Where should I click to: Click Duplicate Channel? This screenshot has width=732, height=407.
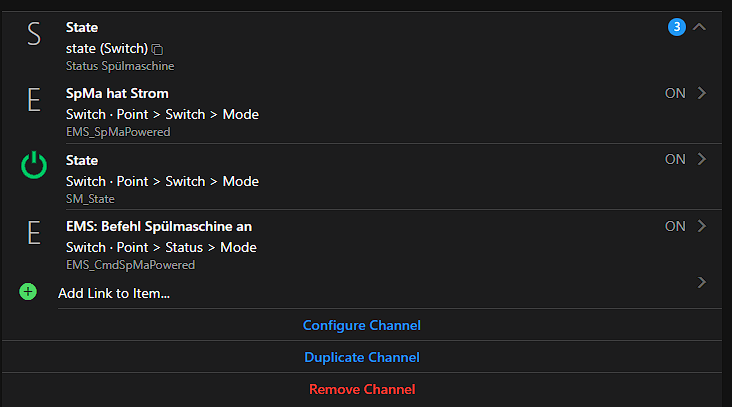point(361,357)
